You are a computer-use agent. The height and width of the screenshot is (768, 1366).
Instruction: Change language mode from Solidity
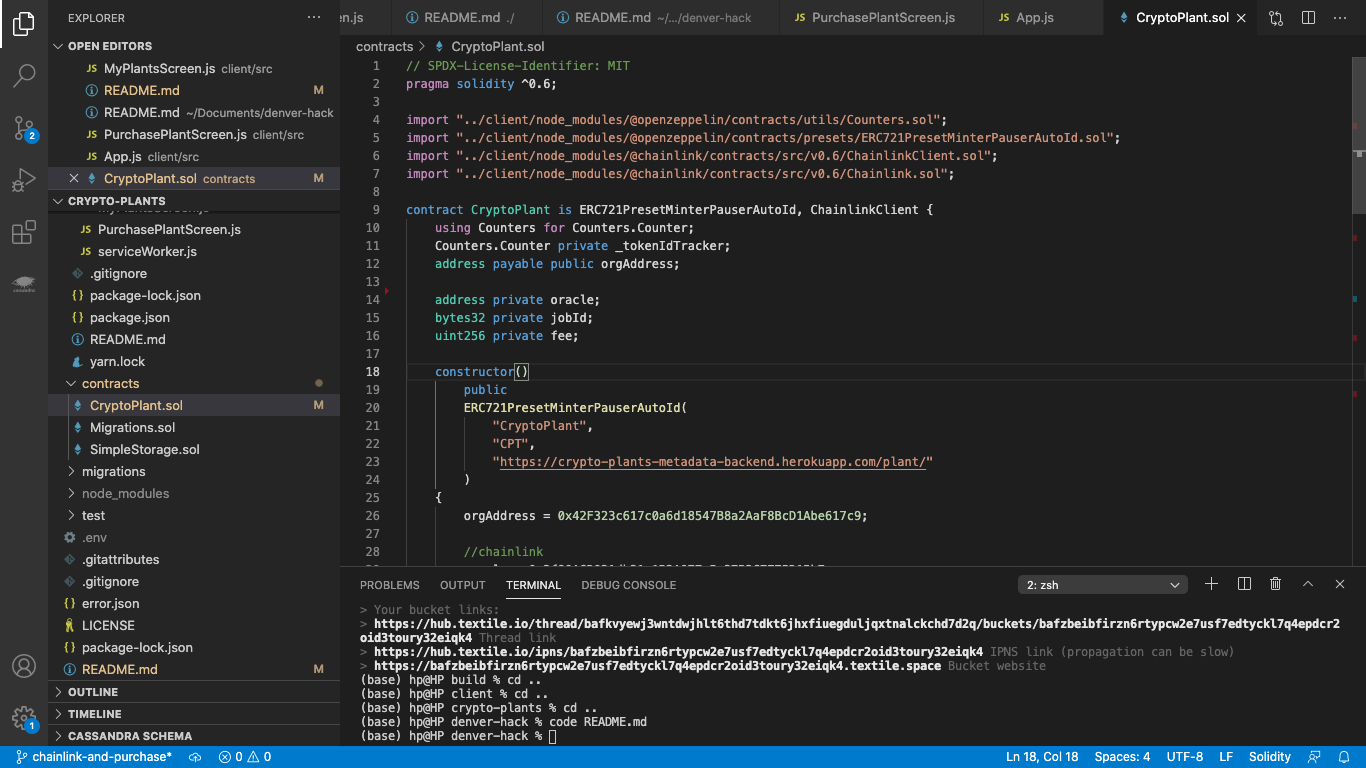(1270, 757)
